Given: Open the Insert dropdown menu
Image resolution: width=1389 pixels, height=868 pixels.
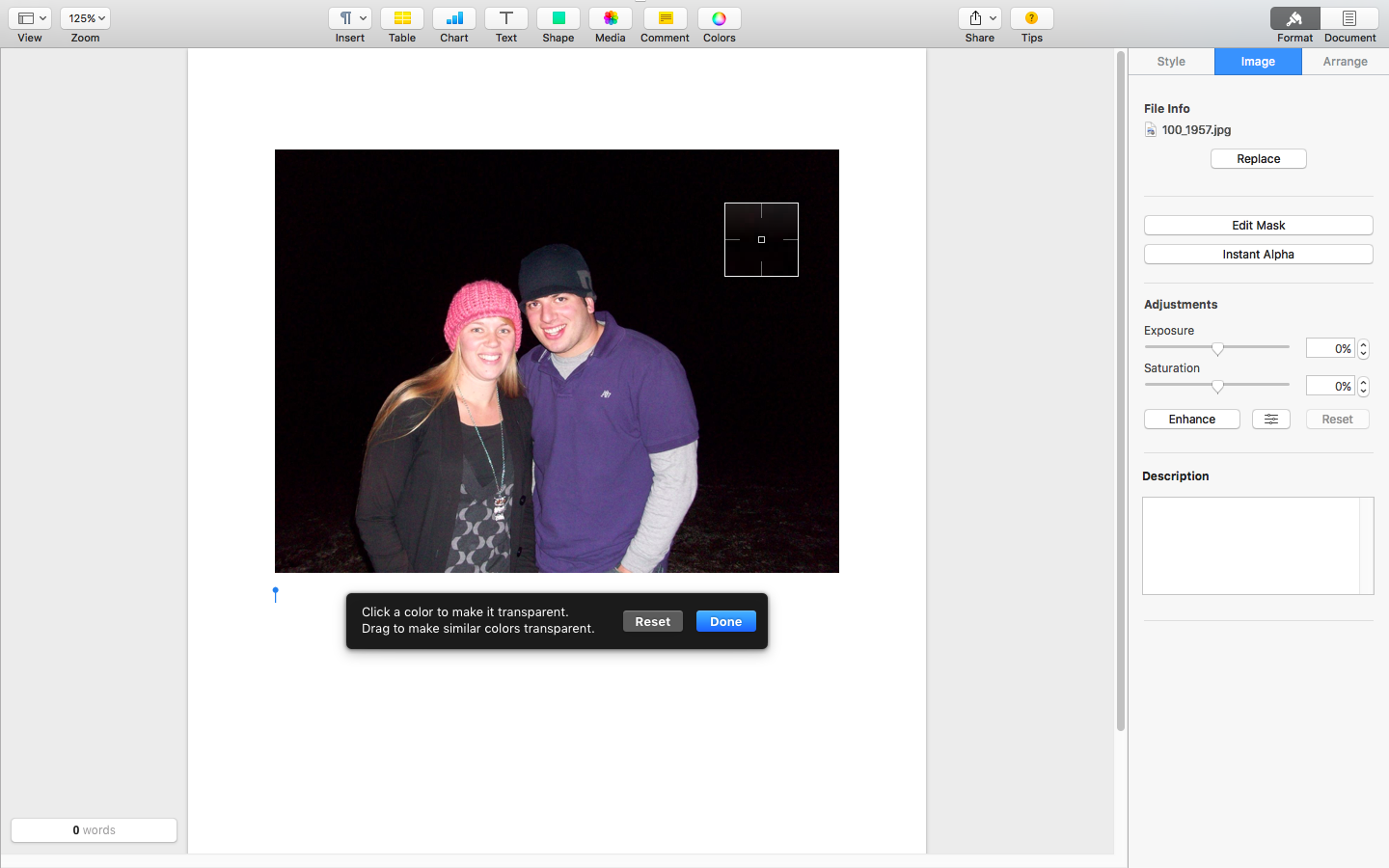Looking at the screenshot, I should 349,17.
